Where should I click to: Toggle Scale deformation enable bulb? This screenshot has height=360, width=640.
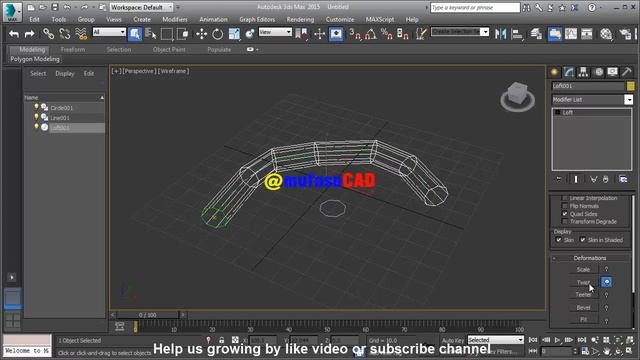(x=607, y=269)
